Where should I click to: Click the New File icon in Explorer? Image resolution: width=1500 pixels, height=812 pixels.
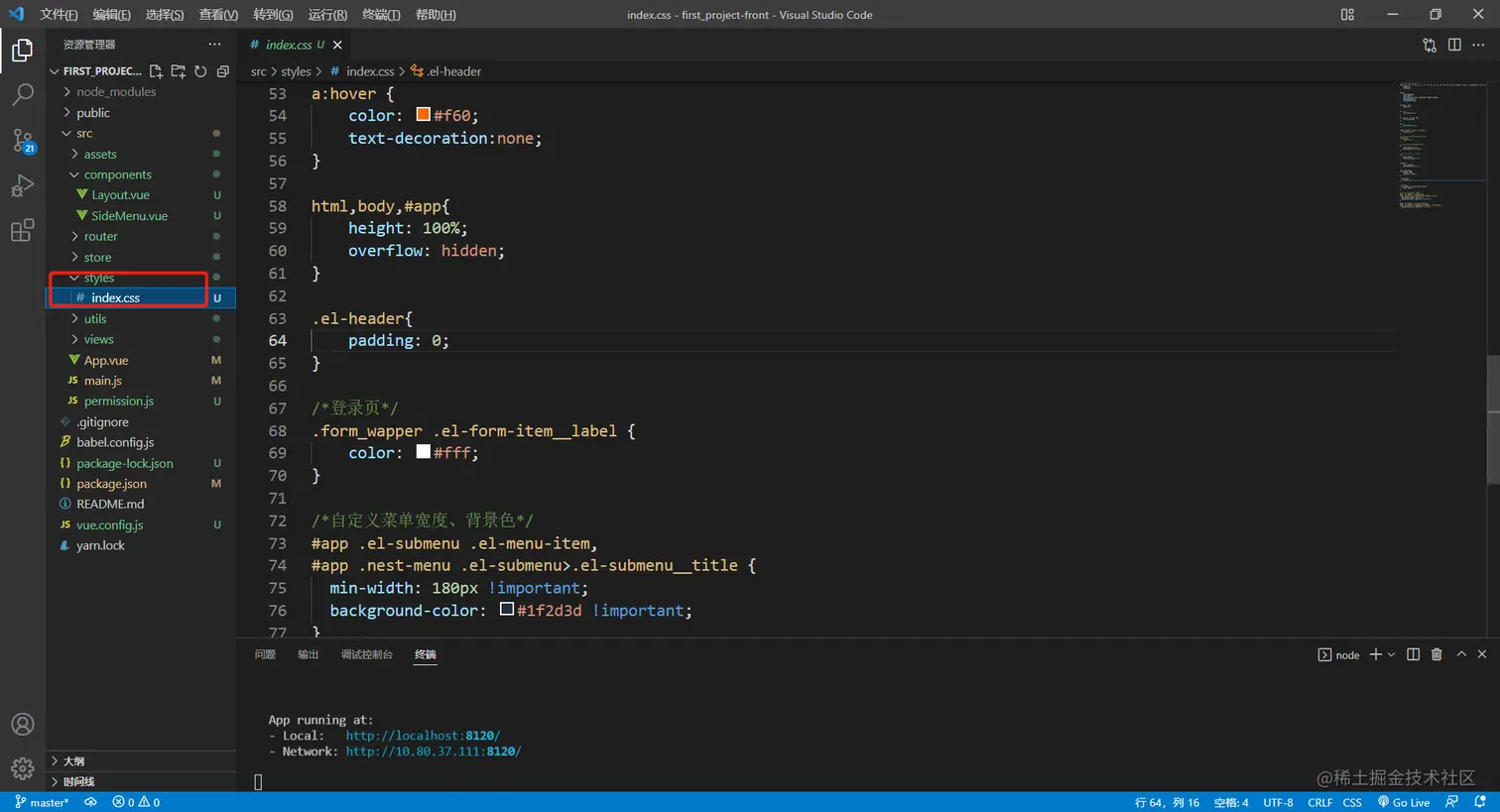click(156, 71)
